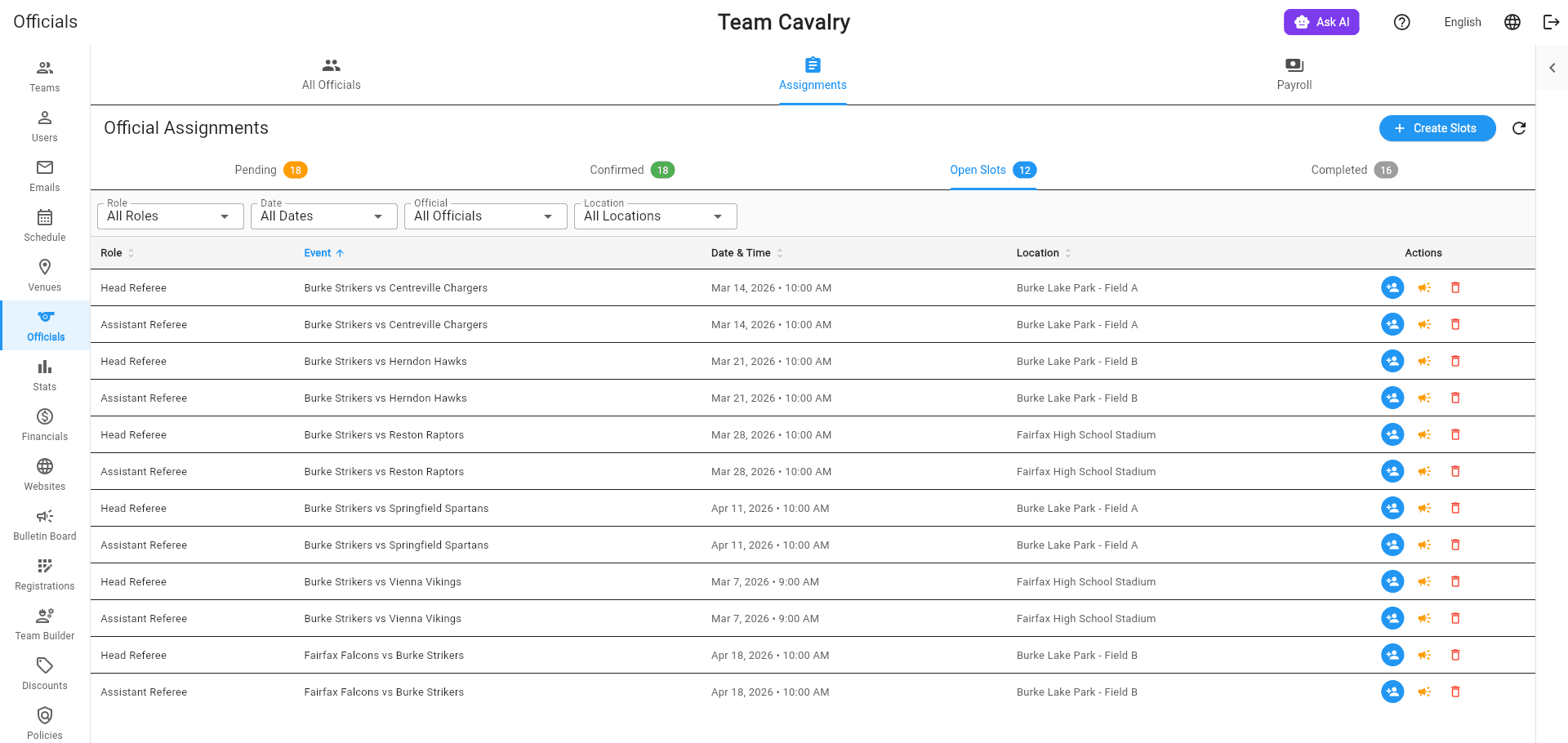Delete Fairfax Falcons Assistant Referee slot

pos(1455,692)
